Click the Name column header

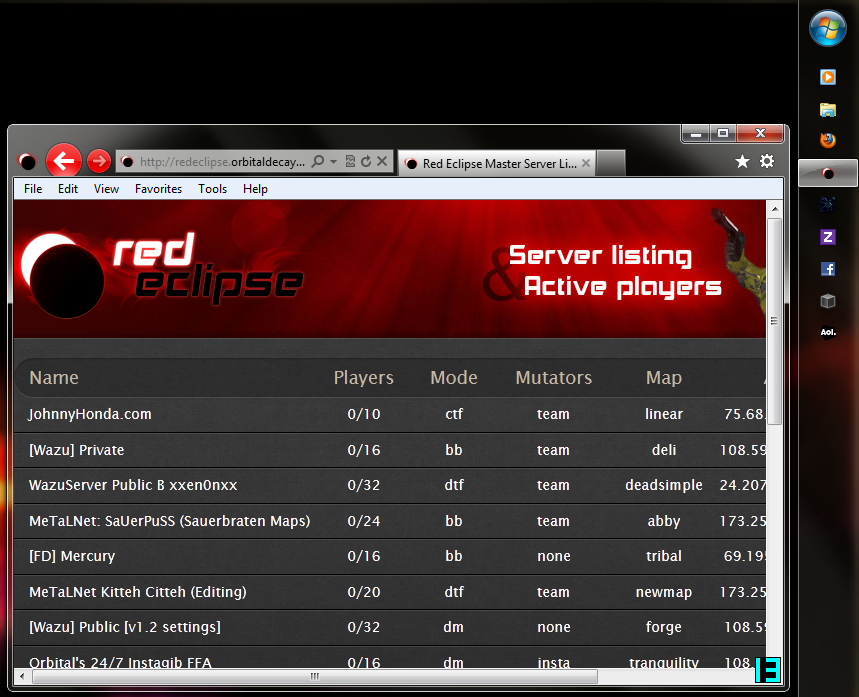point(54,378)
